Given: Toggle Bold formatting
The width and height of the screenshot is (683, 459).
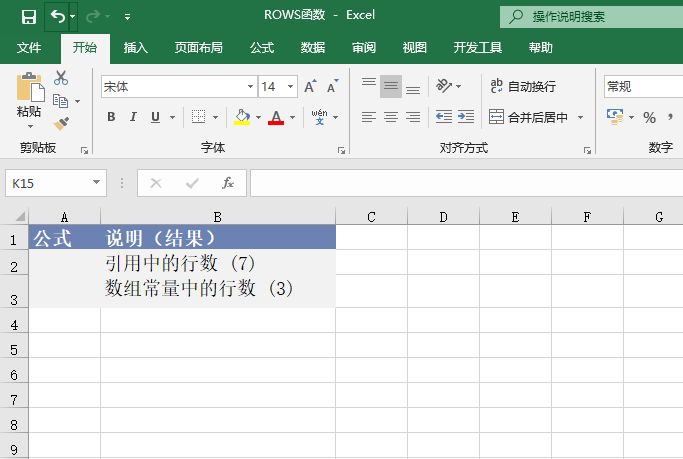Looking at the screenshot, I should pyautogui.click(x=111, y=118).
